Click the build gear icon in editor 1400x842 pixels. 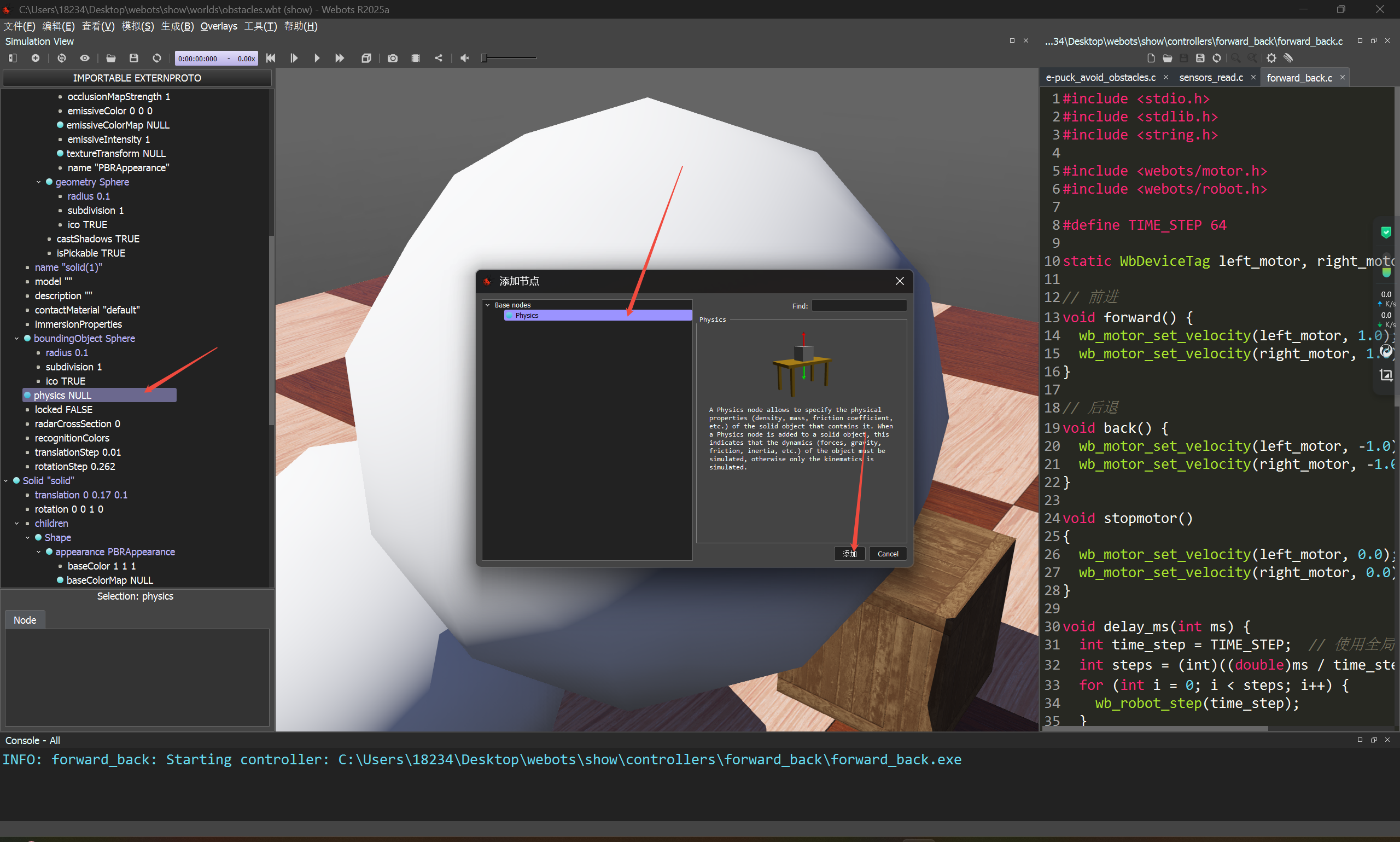click(1271, 58)
